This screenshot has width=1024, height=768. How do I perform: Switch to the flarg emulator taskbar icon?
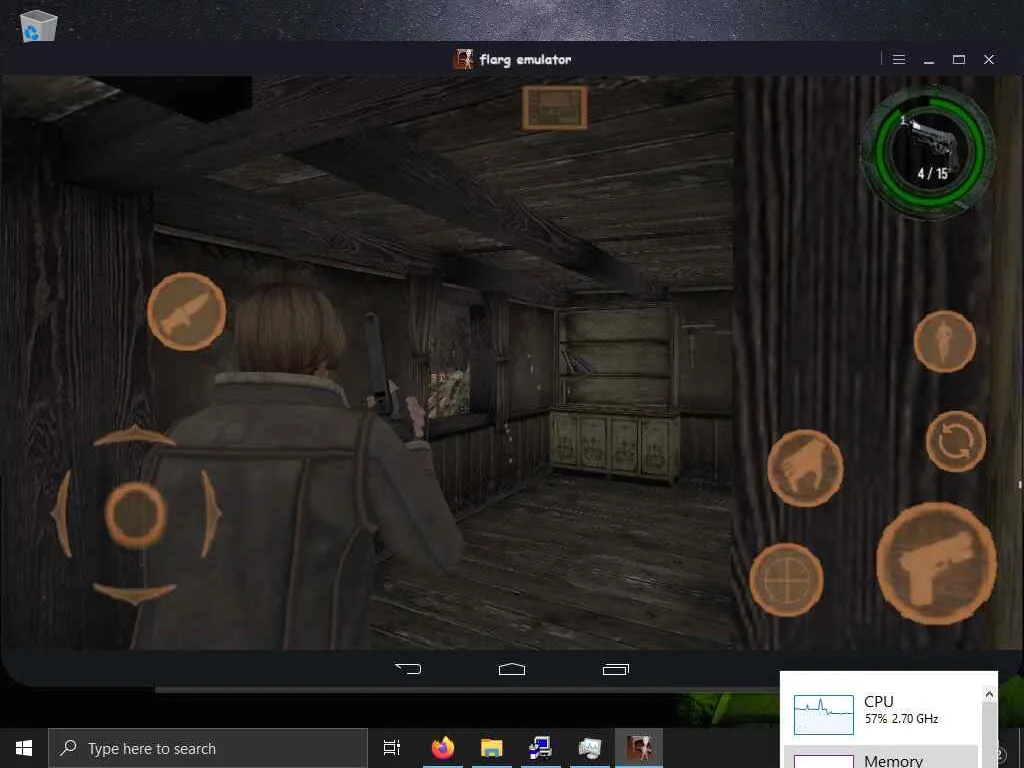coord(639,748)
